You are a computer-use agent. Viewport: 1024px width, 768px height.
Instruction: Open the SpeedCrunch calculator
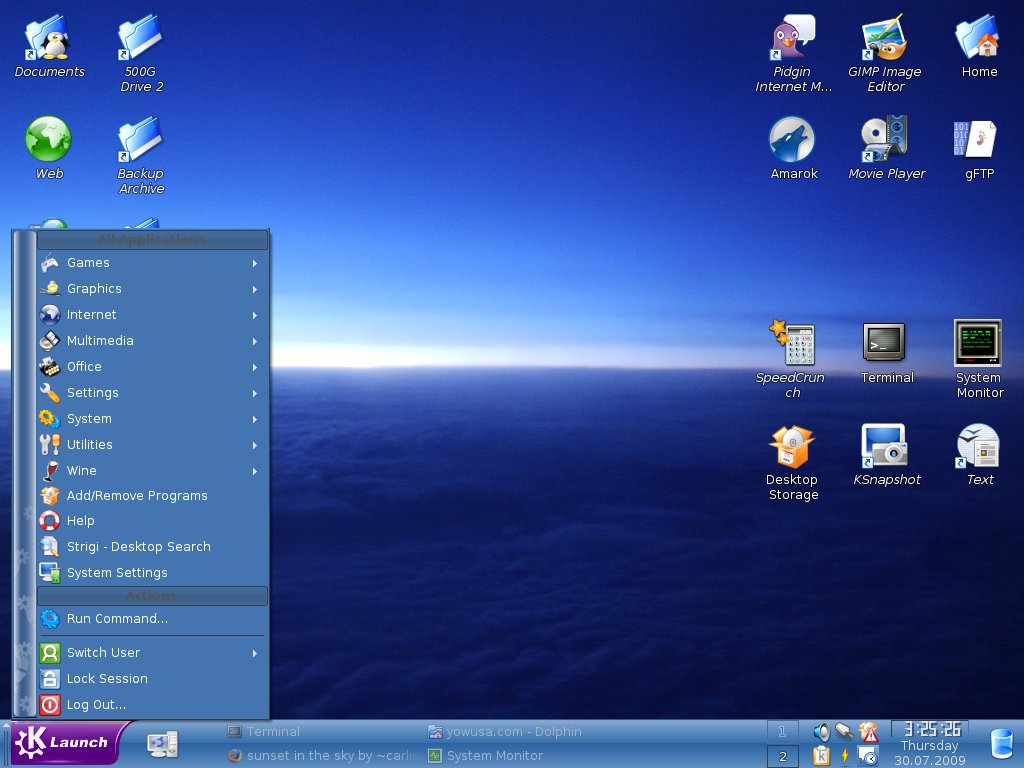pyautogui.click(x=791, y=345)
